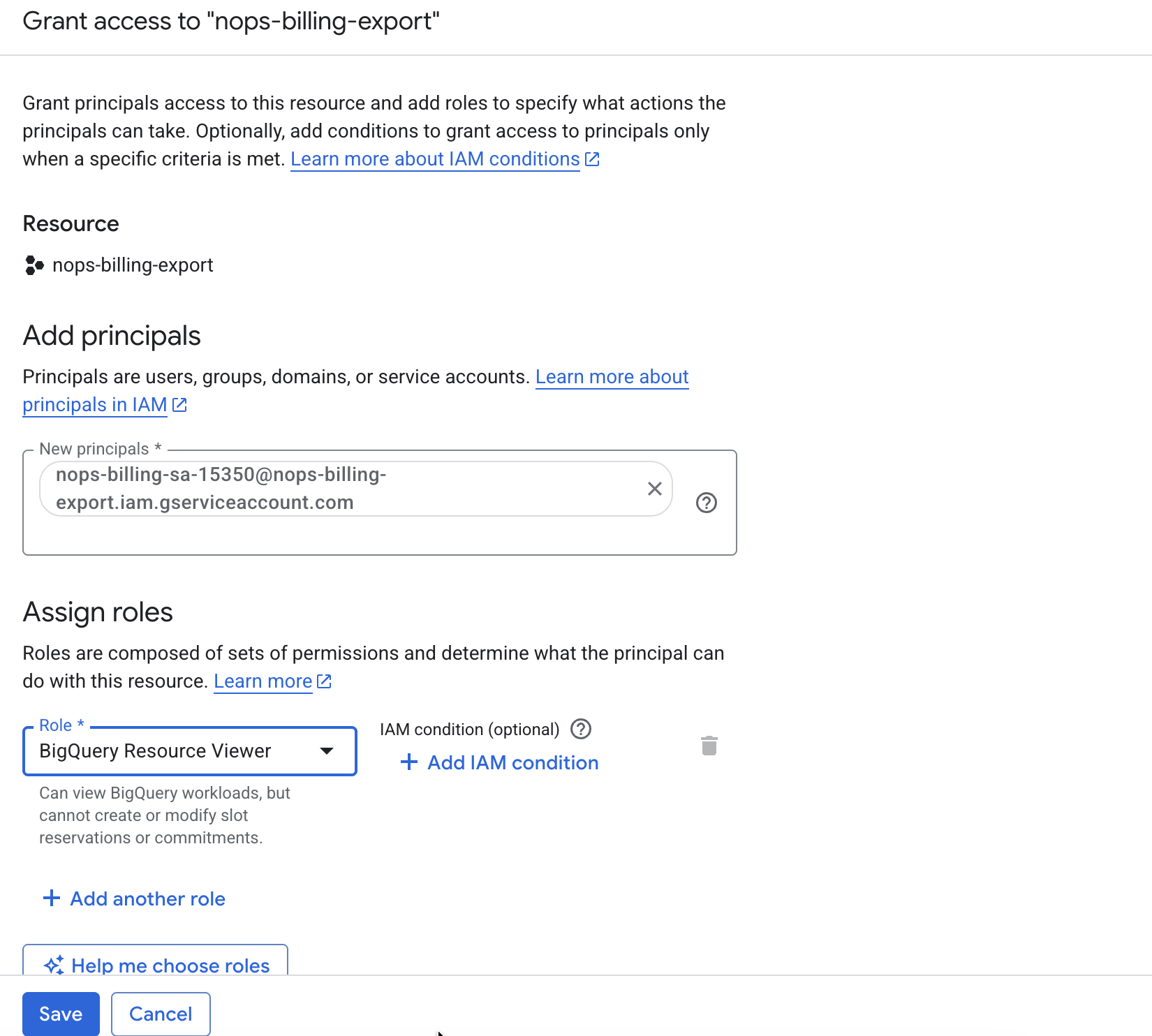The height and width of the screenshot is (1036, 1152).
Task: Save the granted access settings
Action: point(61,1014)
